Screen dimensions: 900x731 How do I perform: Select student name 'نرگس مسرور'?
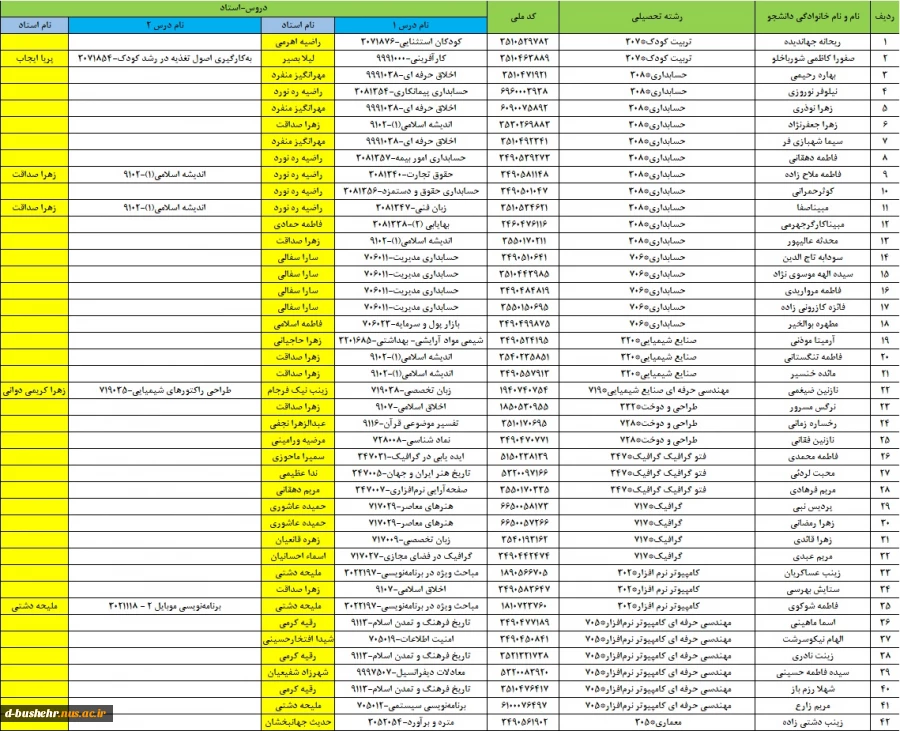[812, 407]
